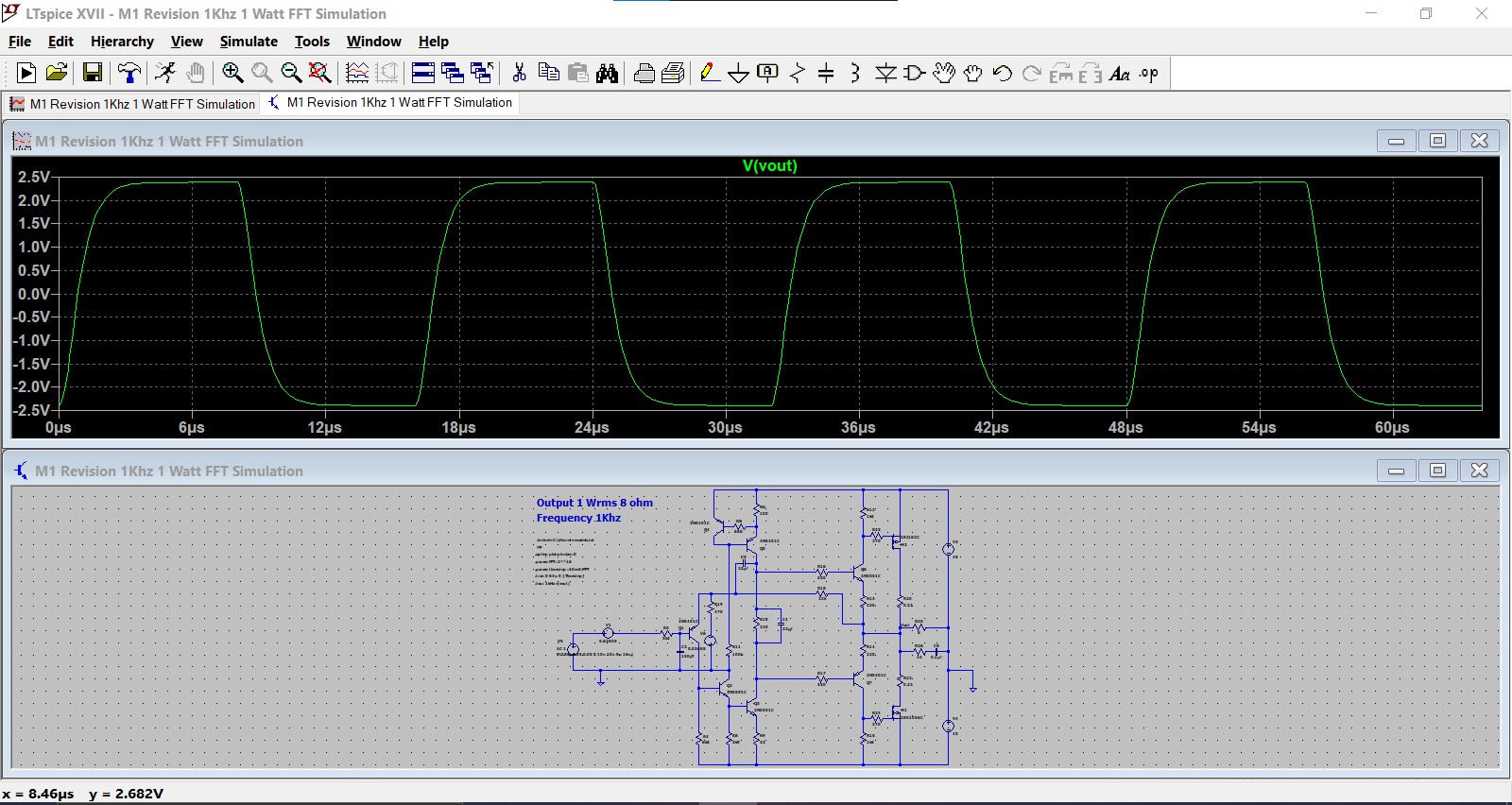1512x805 pixels.
Task: Click the Close All Windows icon
Action: click(482, 73)
